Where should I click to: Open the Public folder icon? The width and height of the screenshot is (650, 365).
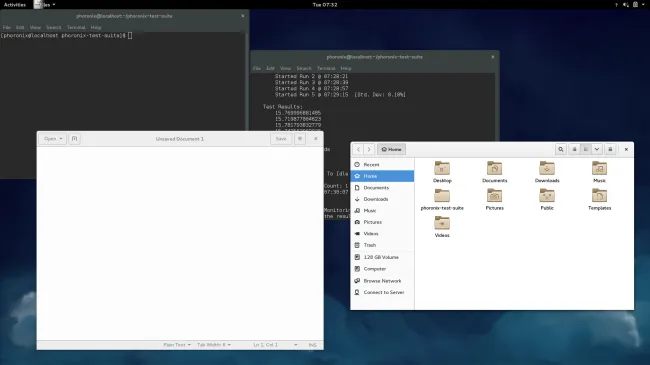[x=547, y=196]
